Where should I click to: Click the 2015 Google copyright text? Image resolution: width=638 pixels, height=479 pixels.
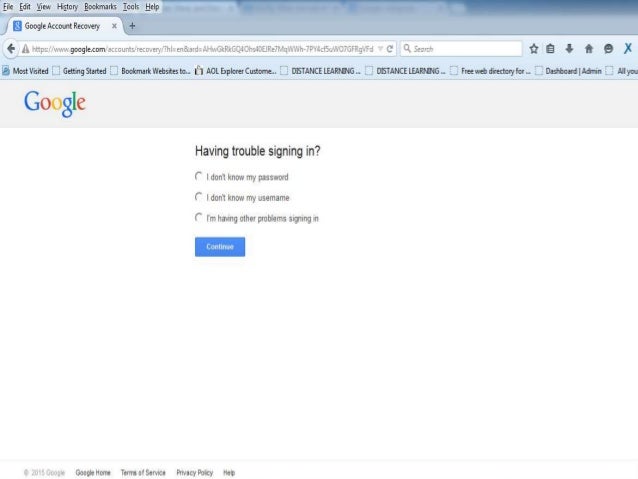tap(44, 472)
